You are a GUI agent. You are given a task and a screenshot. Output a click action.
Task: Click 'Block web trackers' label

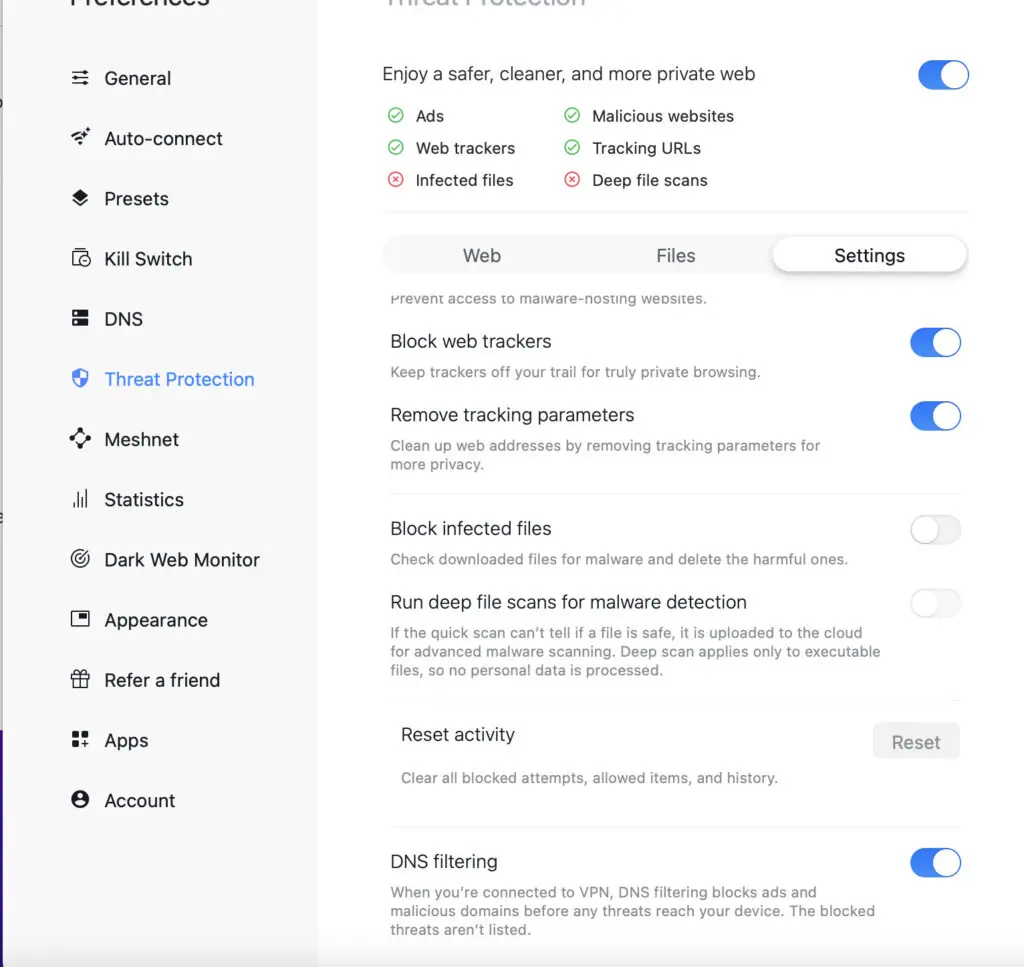(470, 341)
